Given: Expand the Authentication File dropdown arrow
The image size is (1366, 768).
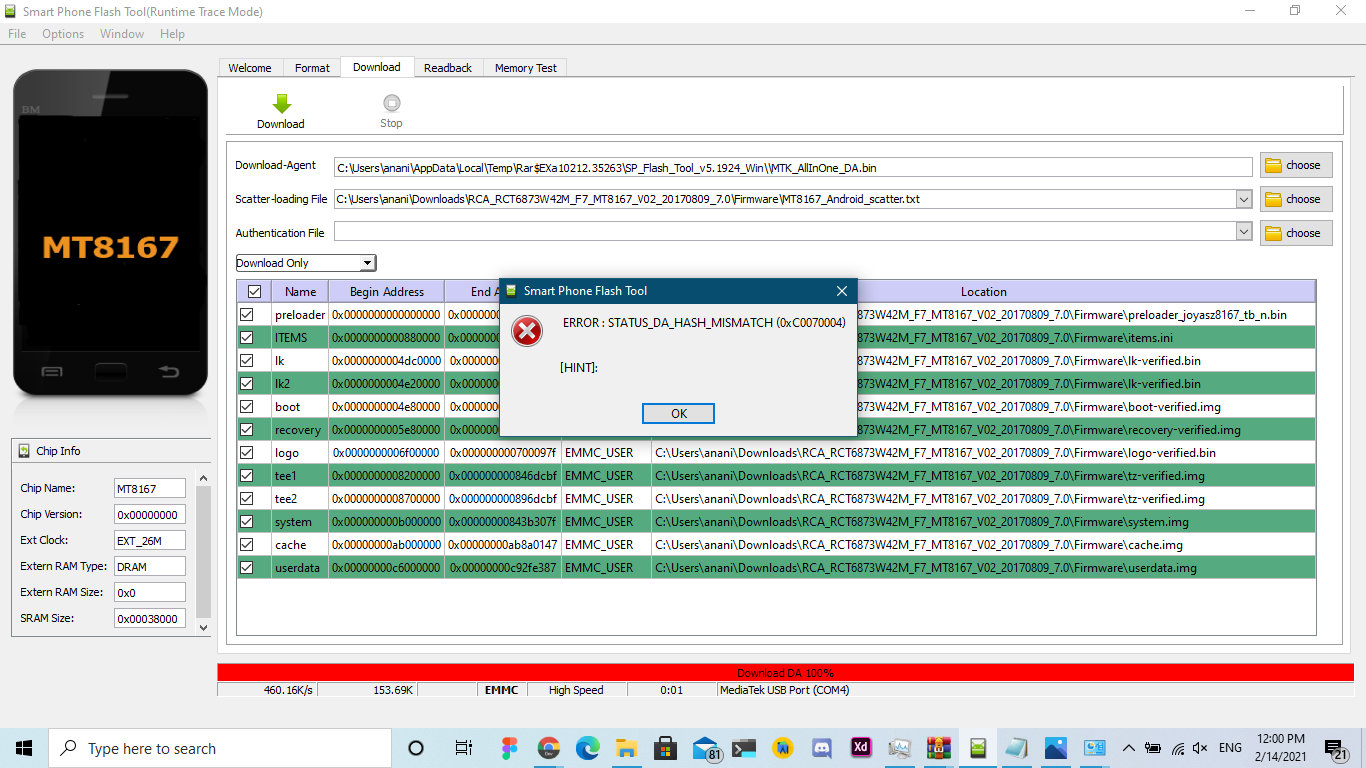Looking at the screenshot, I should (x=1244, y=232).
